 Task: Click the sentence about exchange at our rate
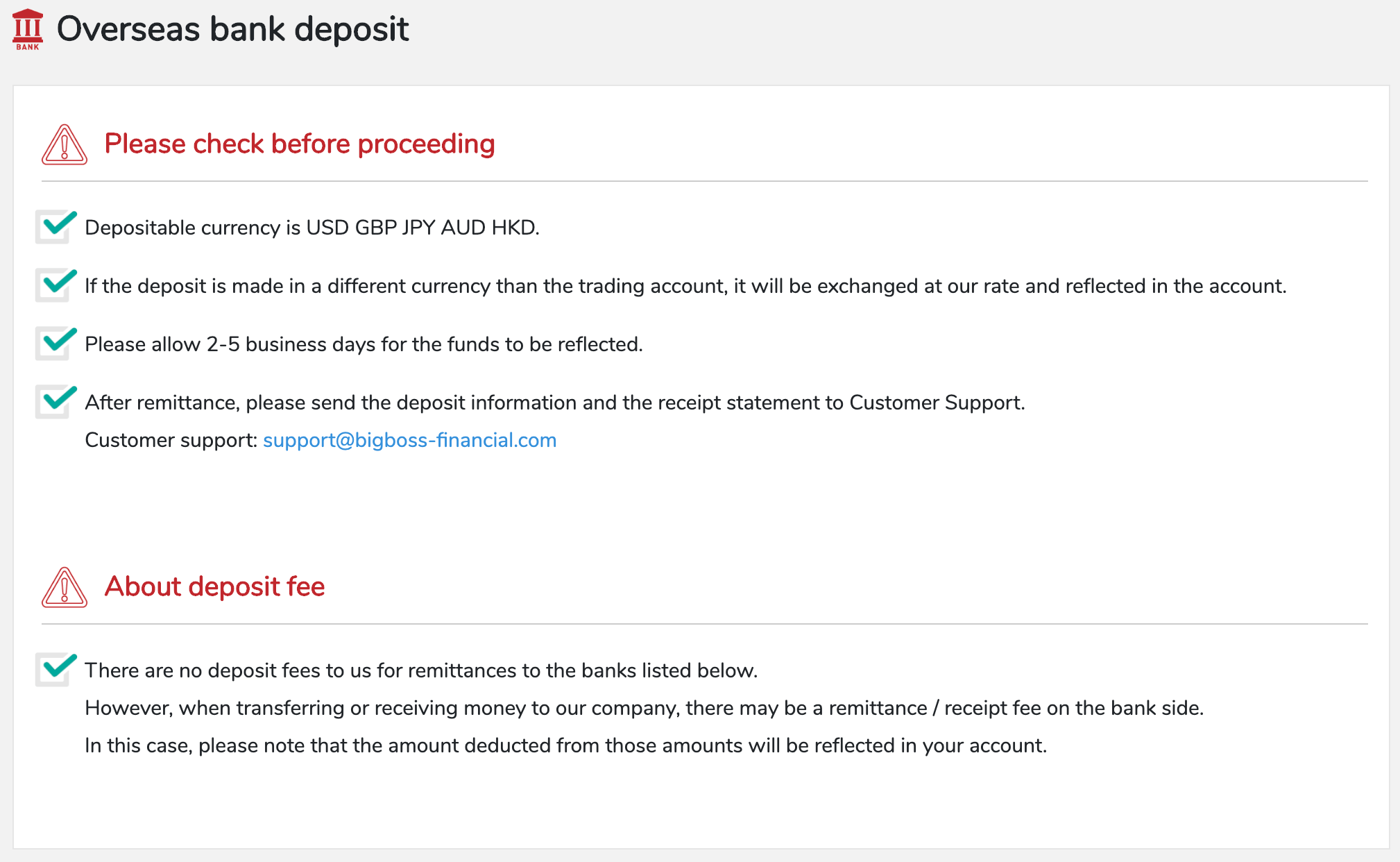click(x=685, y=286)
